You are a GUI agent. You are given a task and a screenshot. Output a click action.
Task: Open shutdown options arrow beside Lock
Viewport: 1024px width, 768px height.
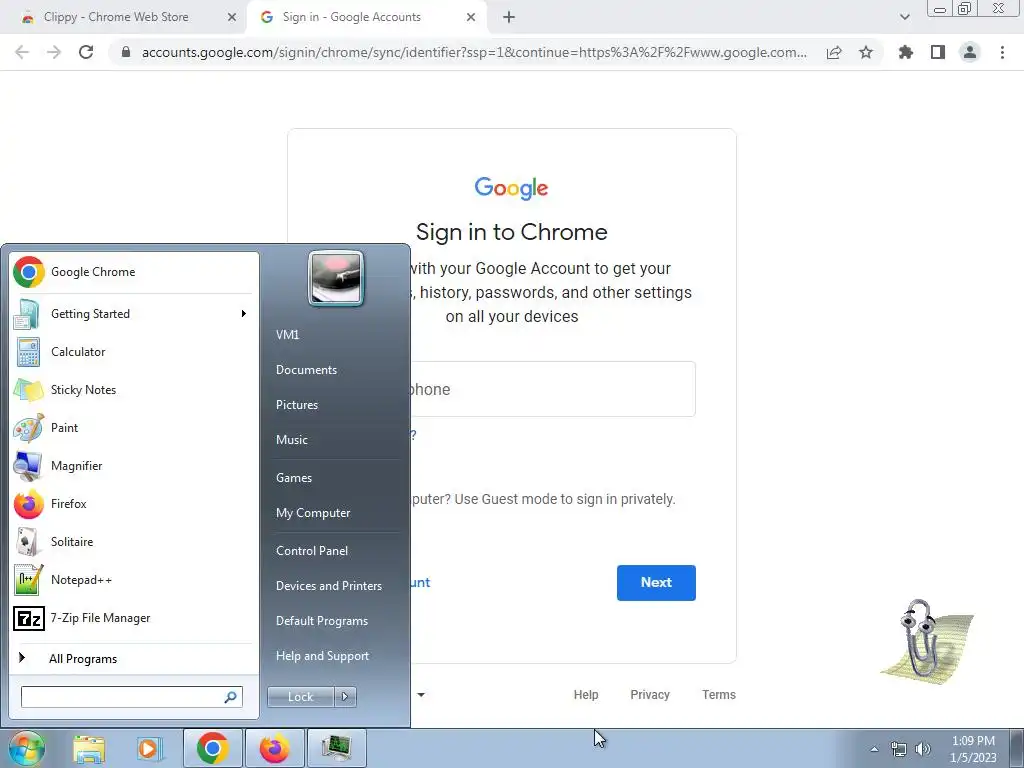(345, 697)
